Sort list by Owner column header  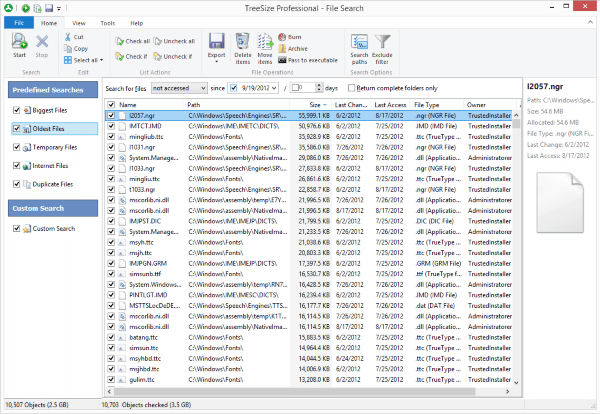tap(488, 104)
